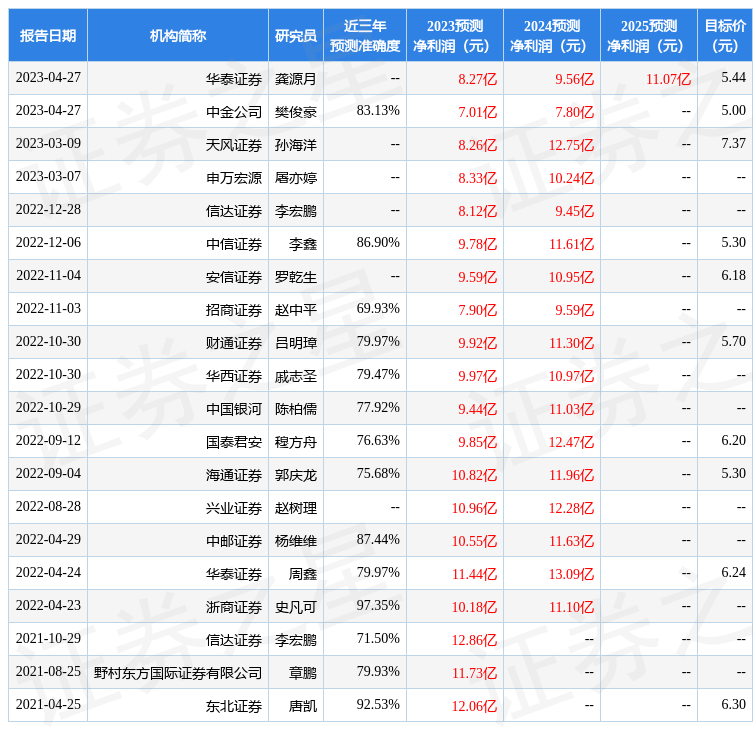The width and height of the screenshot is (753, 730).
Task: Click the 报告日期 column header
Action: tap(48, 36)
